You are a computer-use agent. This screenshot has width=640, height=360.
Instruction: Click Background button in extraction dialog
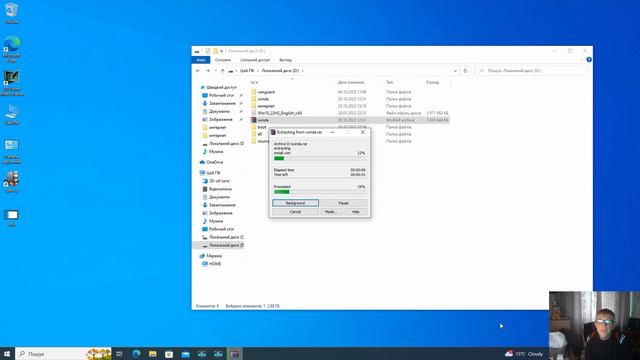pos(296,203)
